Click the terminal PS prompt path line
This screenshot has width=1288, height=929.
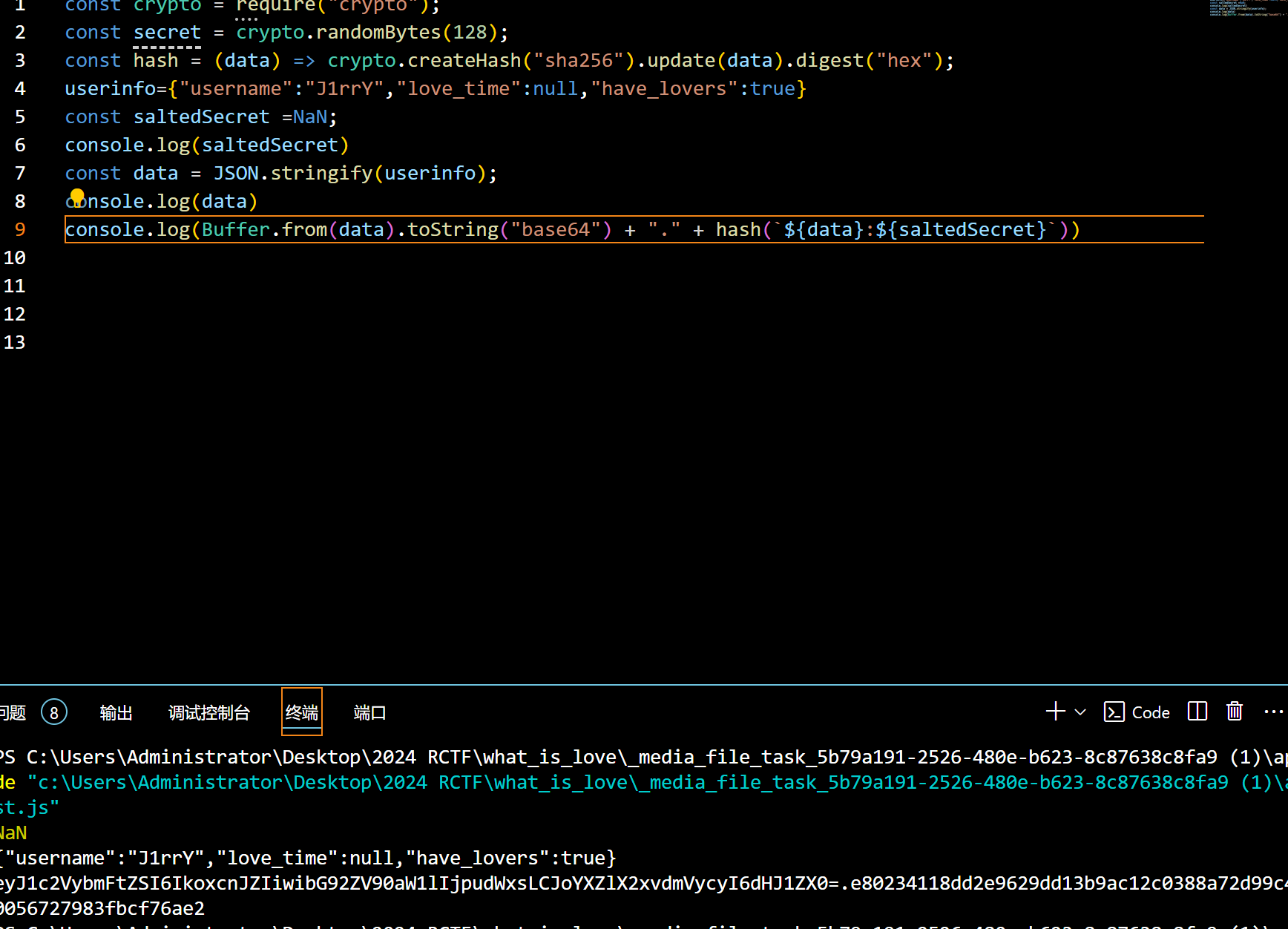644,757
